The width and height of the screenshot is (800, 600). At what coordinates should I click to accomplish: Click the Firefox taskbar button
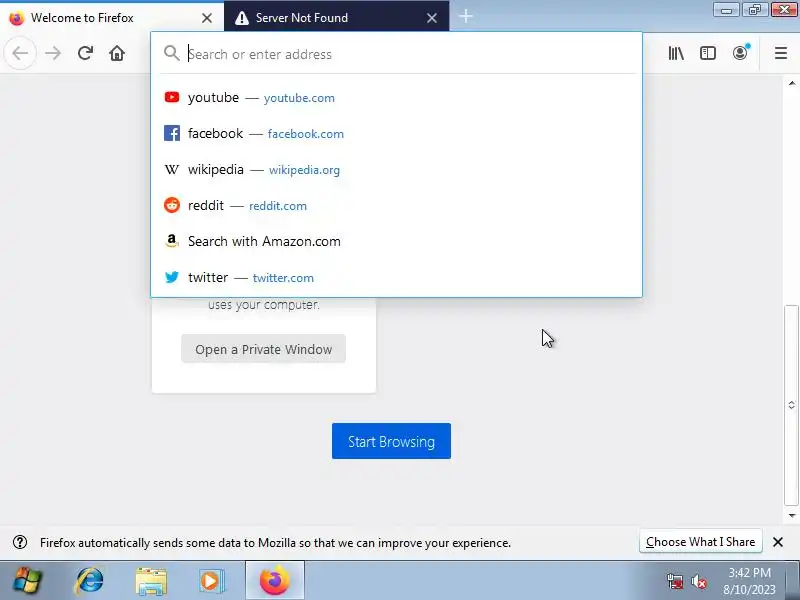tap(275, 581)
